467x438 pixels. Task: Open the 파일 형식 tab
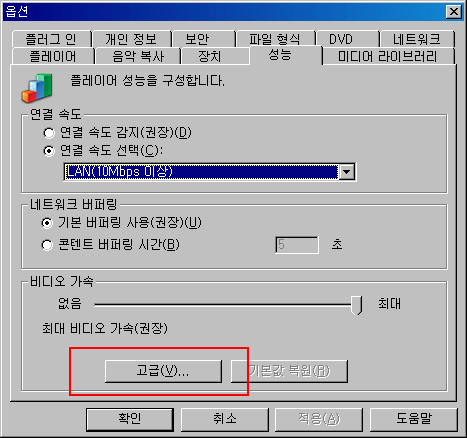tap(275, 39)
